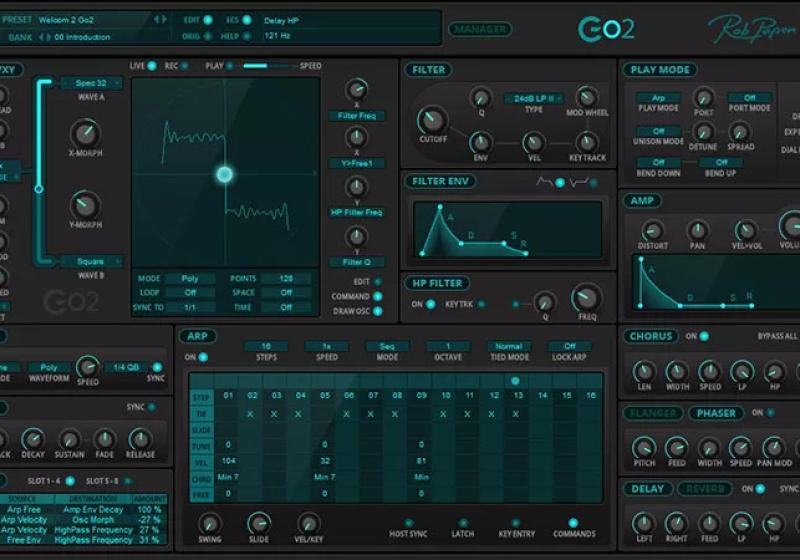Viewport: 800px width, 560px height.
Task: Enable arp HOST SYNC
Action: [x=408, y=523]
